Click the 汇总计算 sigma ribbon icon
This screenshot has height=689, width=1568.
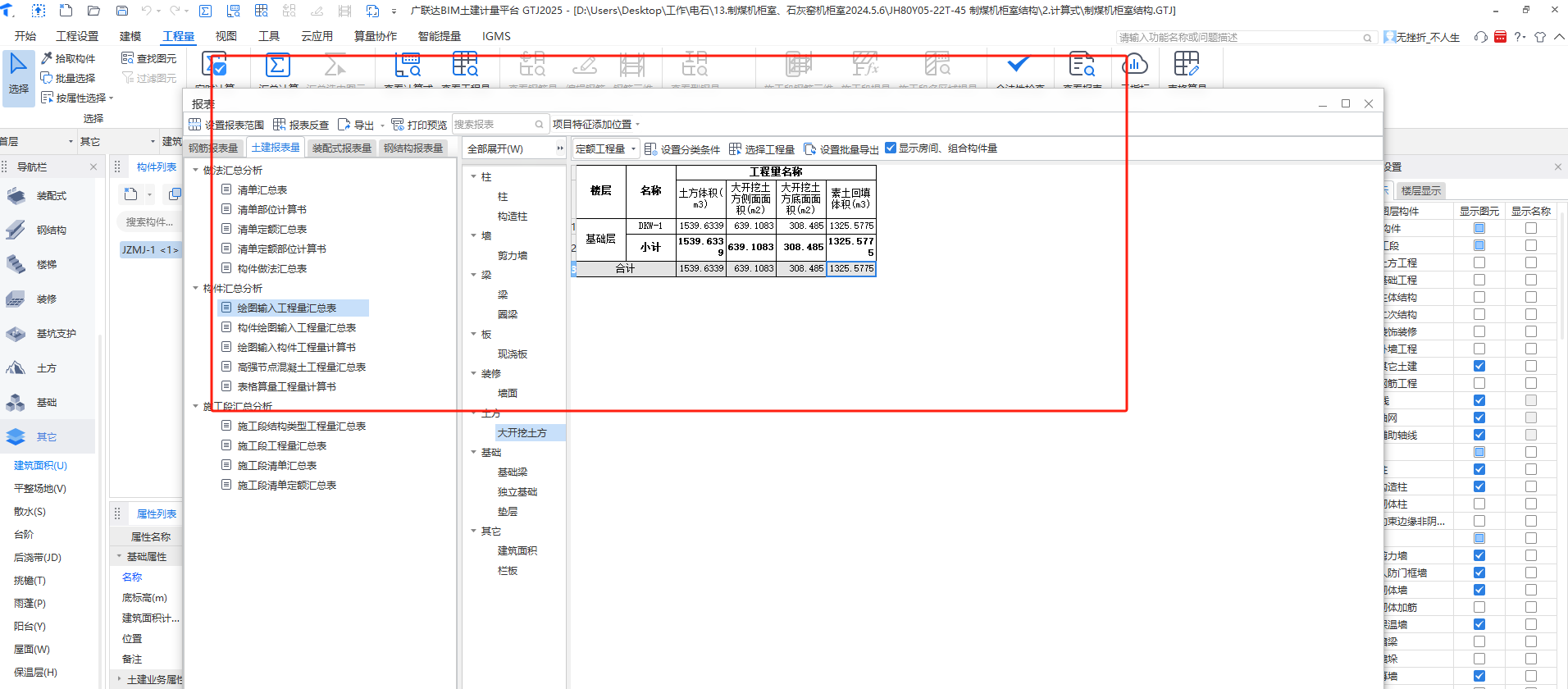(277, 65)
